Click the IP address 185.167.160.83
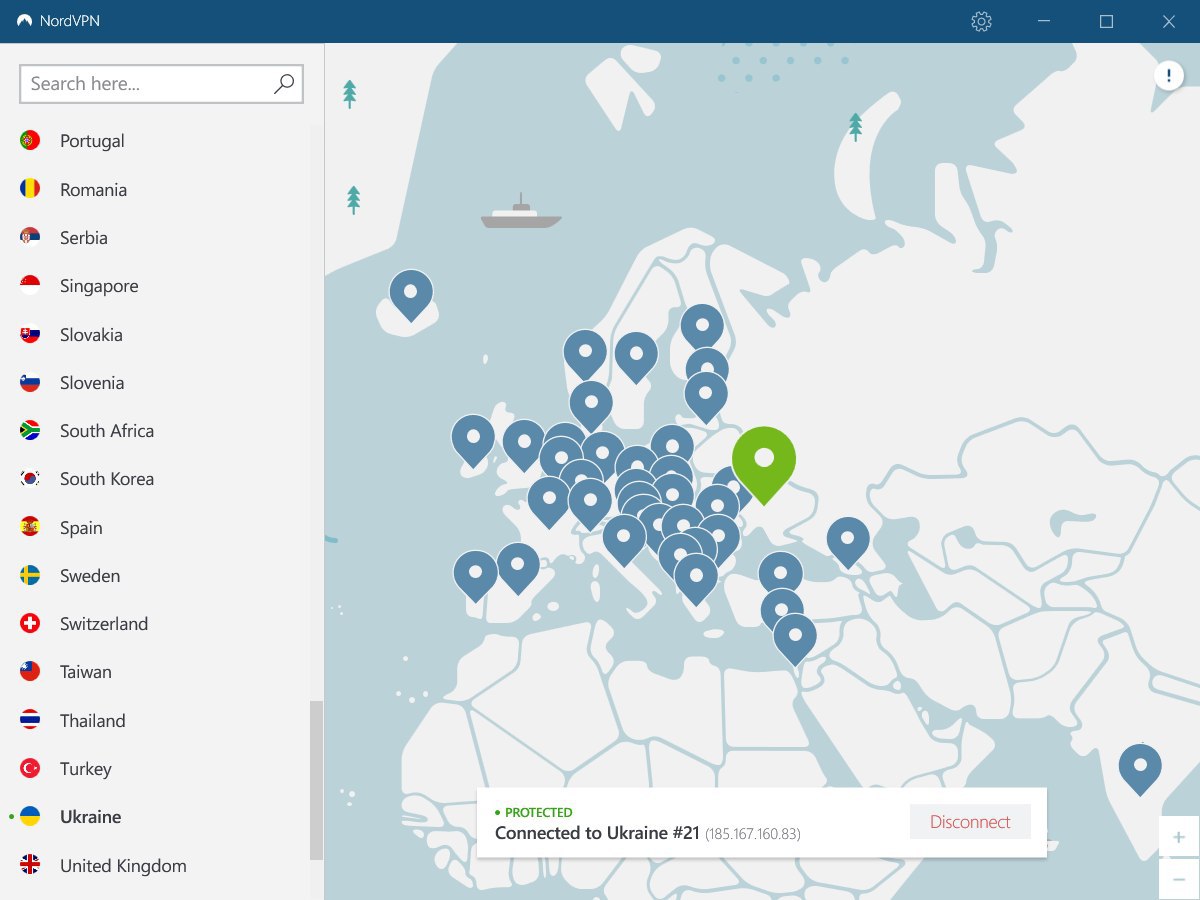 click(x=753, y=834)
